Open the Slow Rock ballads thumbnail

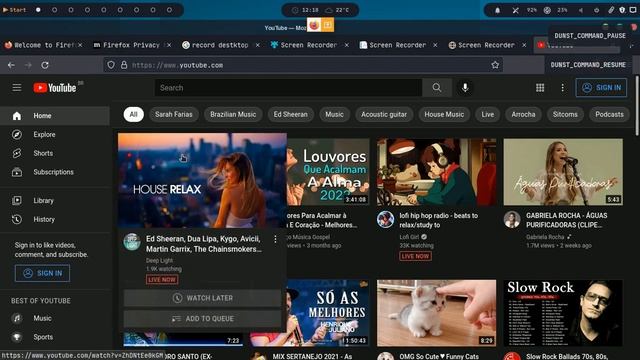tap(563, 313)
